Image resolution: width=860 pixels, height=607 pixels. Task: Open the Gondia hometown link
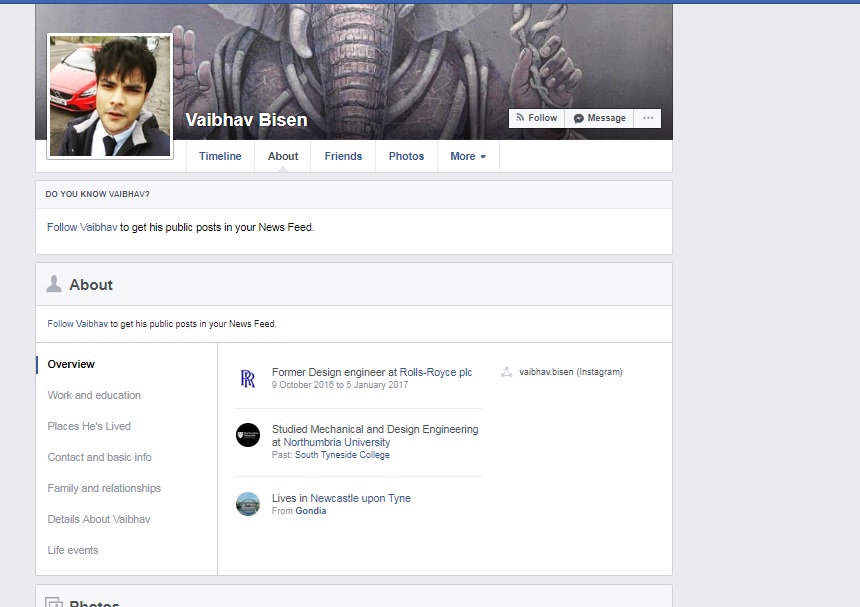pos(311,511)
